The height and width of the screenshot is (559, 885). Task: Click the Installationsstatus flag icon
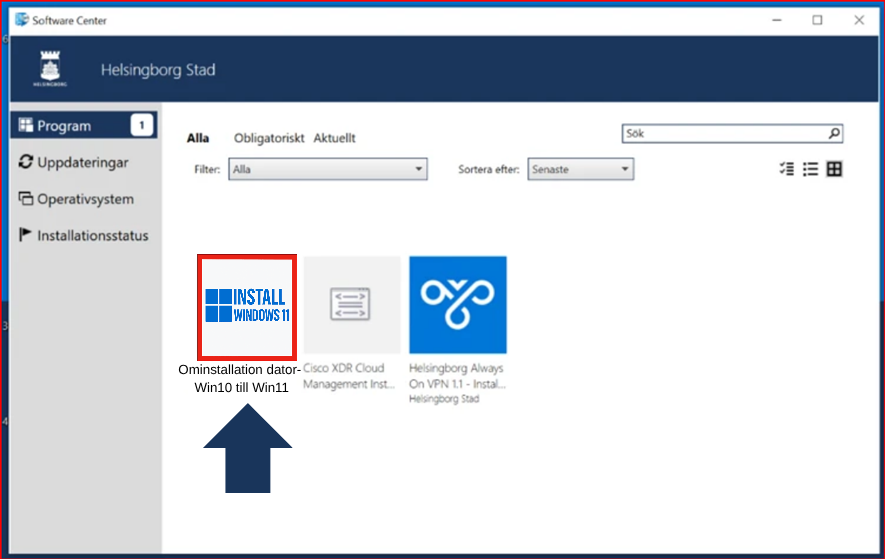click(x=25, y=234)
